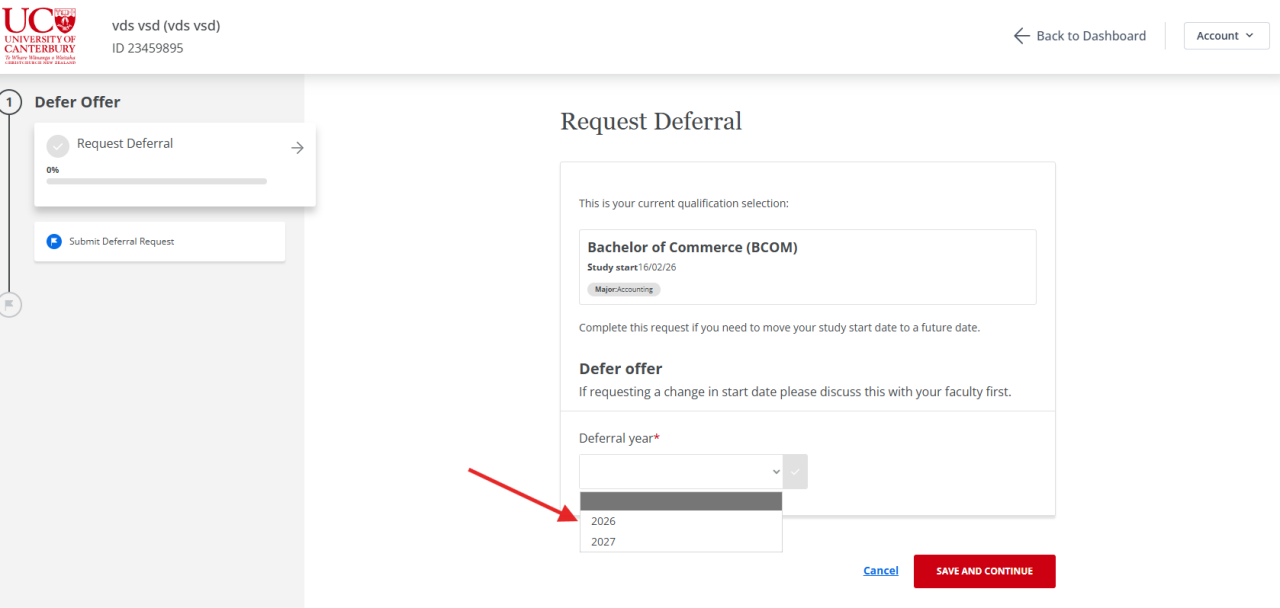
Task: Open the Account dropdown menu
Action: point(1226,36)
